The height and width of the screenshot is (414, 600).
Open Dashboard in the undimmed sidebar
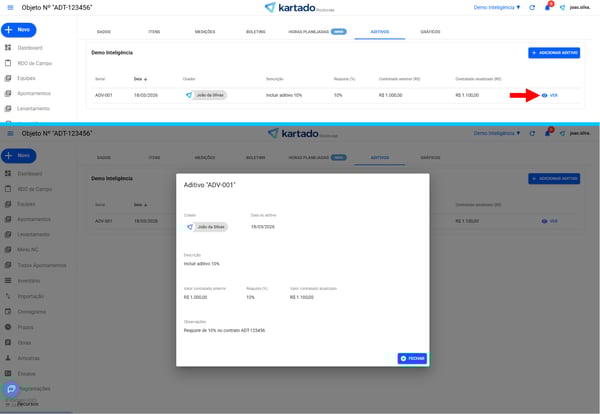[x=24, y=48]
